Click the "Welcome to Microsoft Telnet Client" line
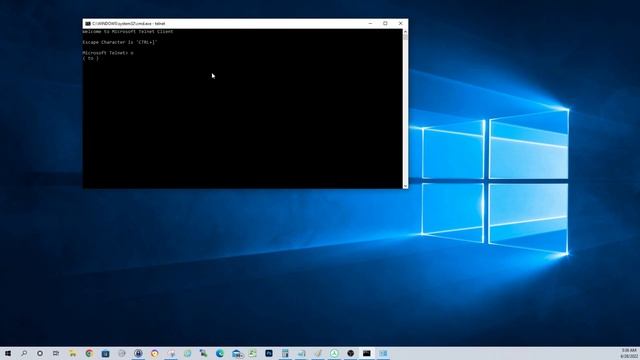This screenshot has width=640, height=360. point(128,31)
